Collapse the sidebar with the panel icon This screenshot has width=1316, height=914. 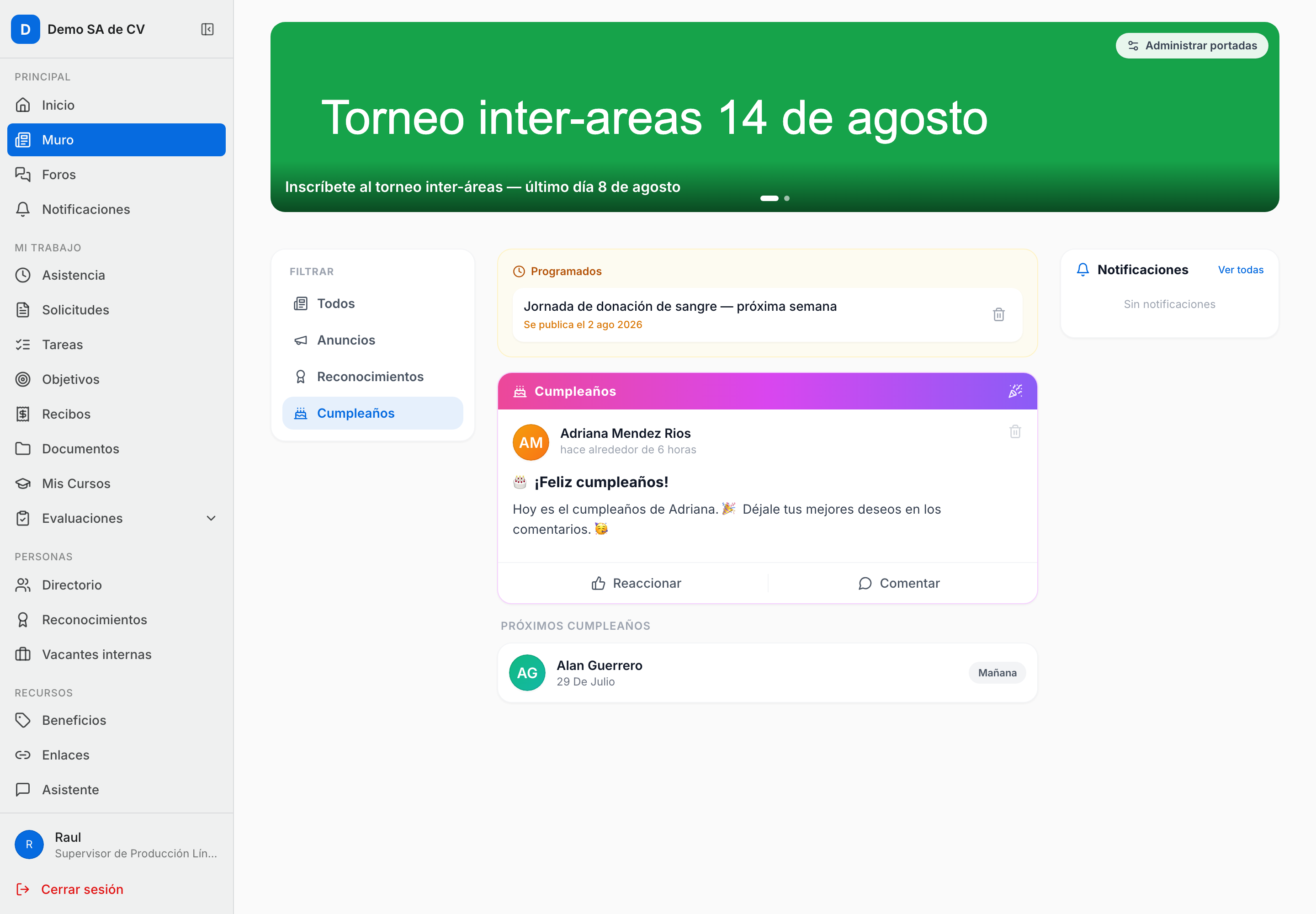coord(207,29)
